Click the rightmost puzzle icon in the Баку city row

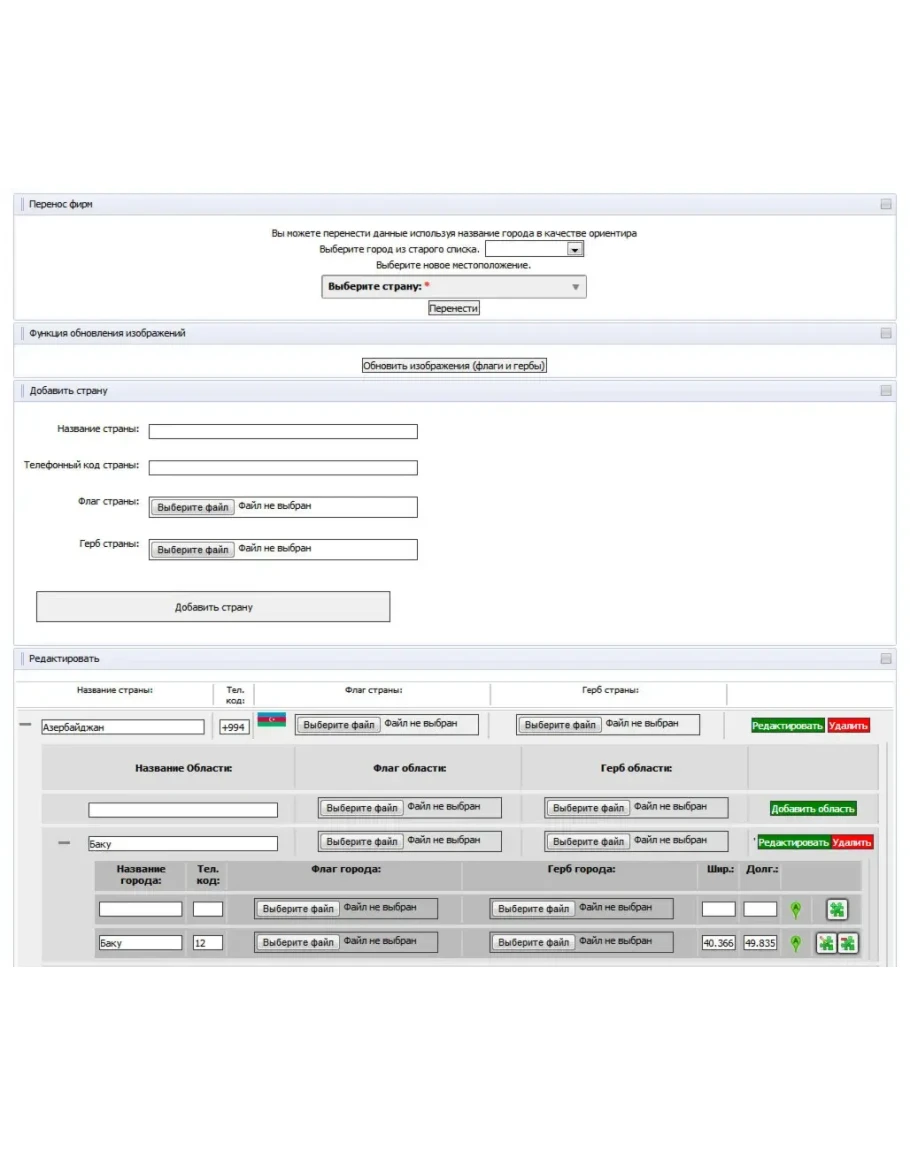click(848, 943)
